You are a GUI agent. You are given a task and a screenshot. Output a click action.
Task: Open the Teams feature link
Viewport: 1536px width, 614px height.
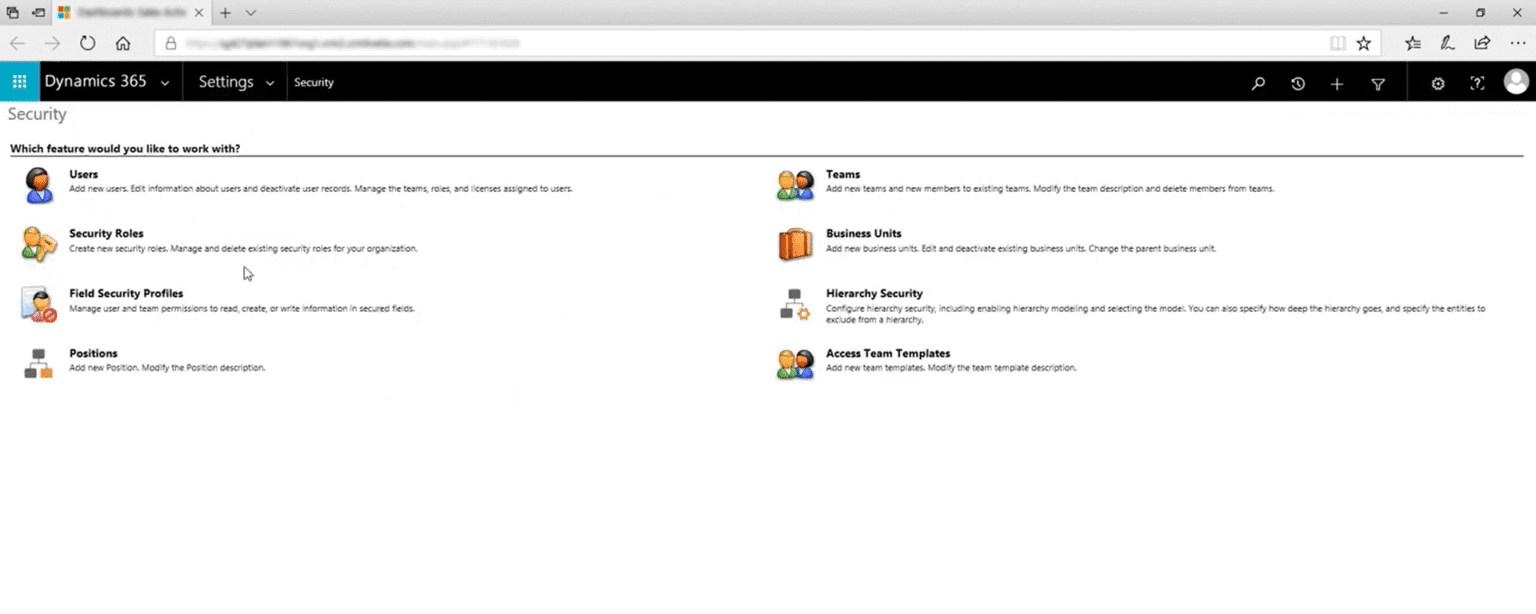click(843, 174)
